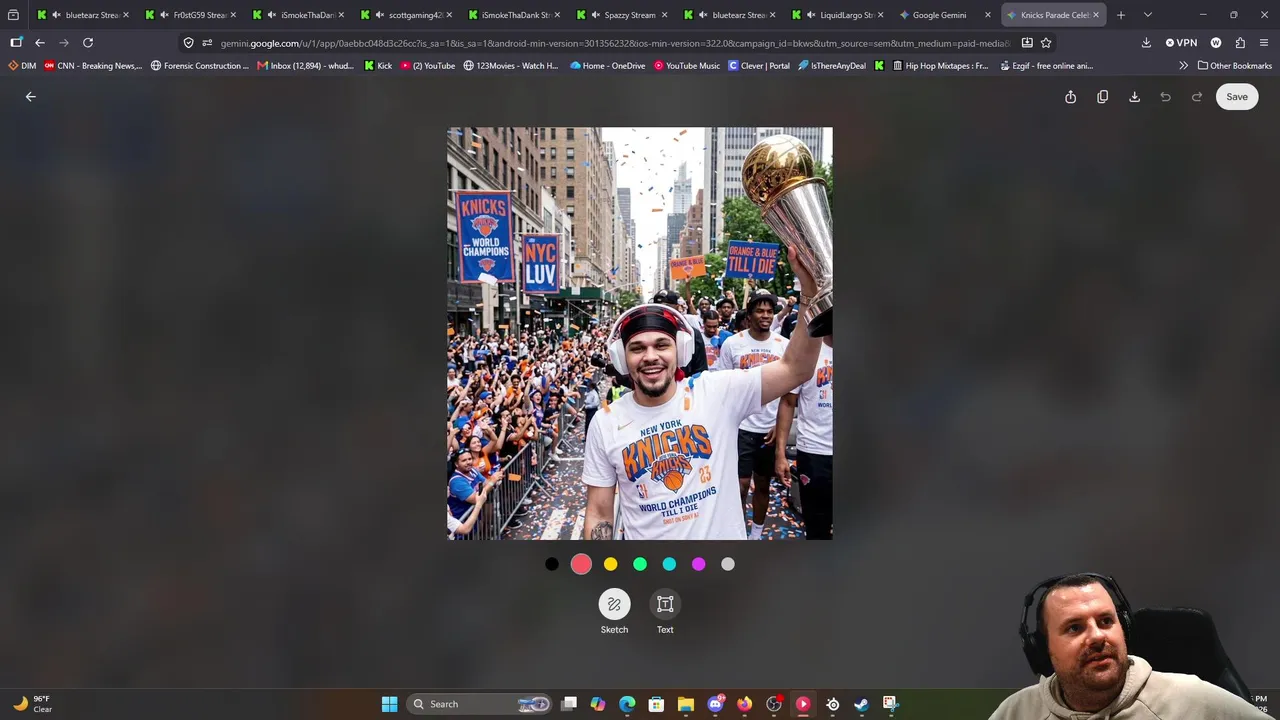The height and width of the screenshot is (720, 1280).
Task: Open the browser downloads panel
Action: point(1146,43)
